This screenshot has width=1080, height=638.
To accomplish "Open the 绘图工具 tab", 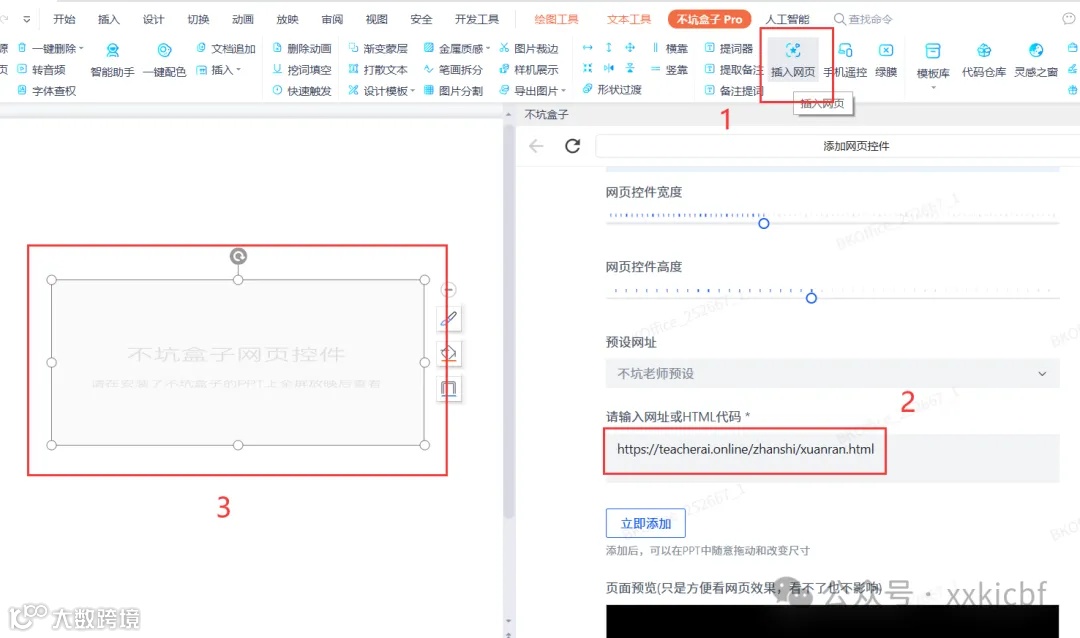I will point(557,19).
